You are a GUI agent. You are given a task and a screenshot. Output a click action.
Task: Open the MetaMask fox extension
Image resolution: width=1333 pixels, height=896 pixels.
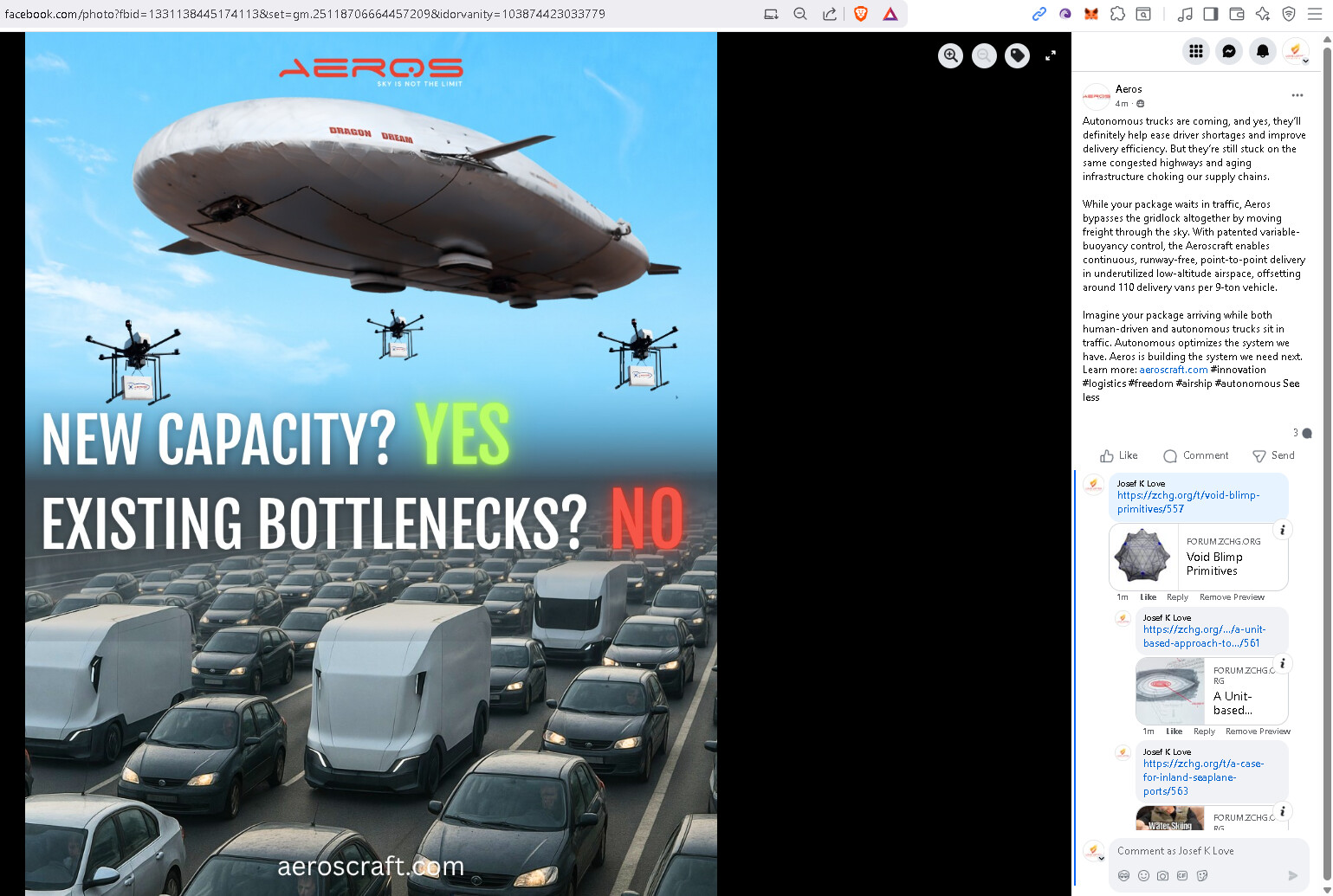(x=1091, y=14)
